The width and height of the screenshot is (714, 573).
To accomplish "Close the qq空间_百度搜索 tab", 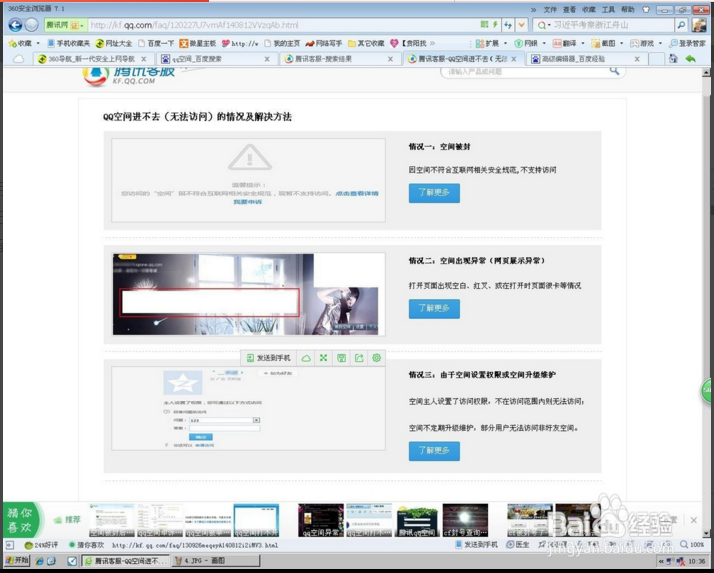I will (x=267, y=59).
